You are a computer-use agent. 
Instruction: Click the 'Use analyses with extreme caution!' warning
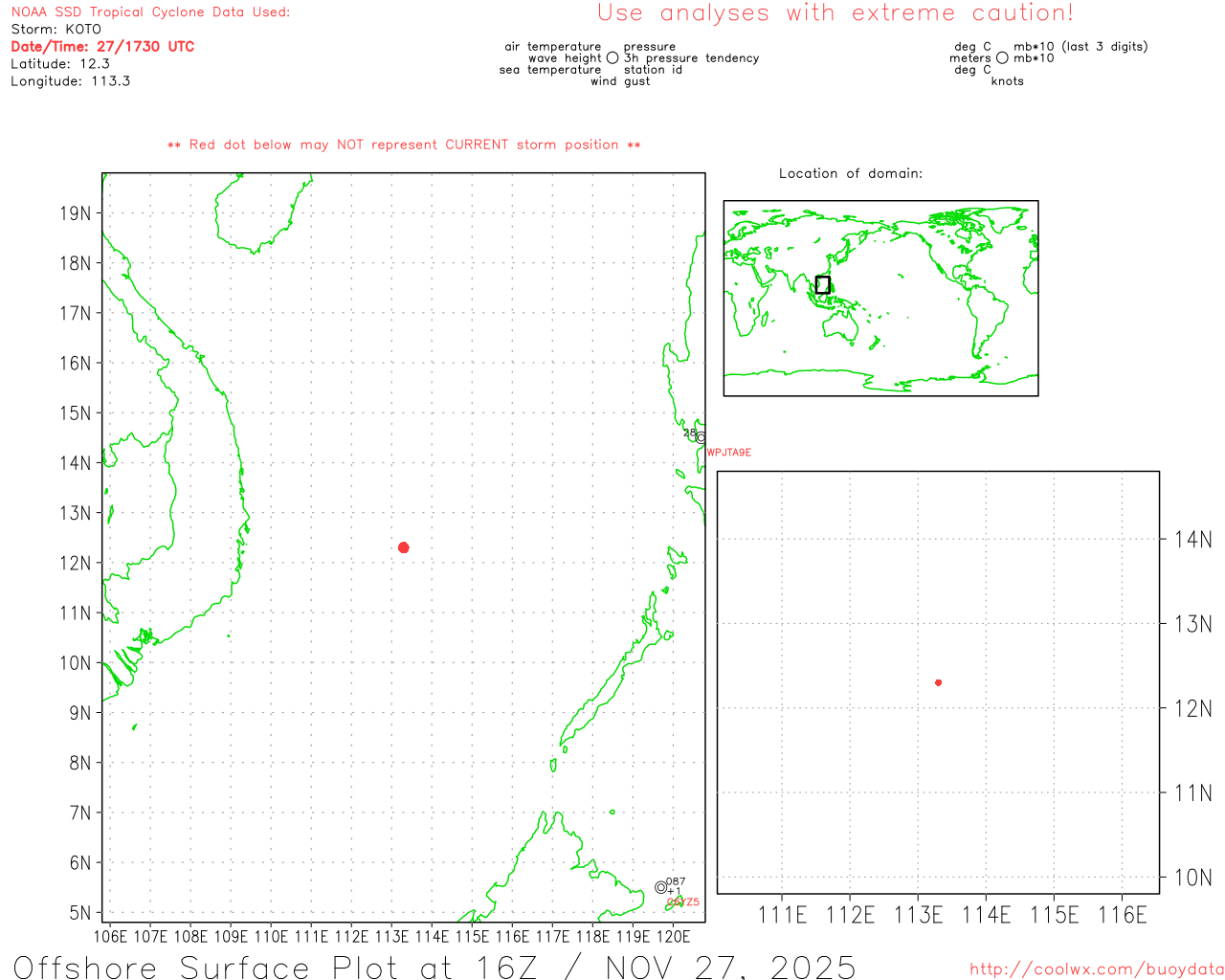(x=835, y=13)
